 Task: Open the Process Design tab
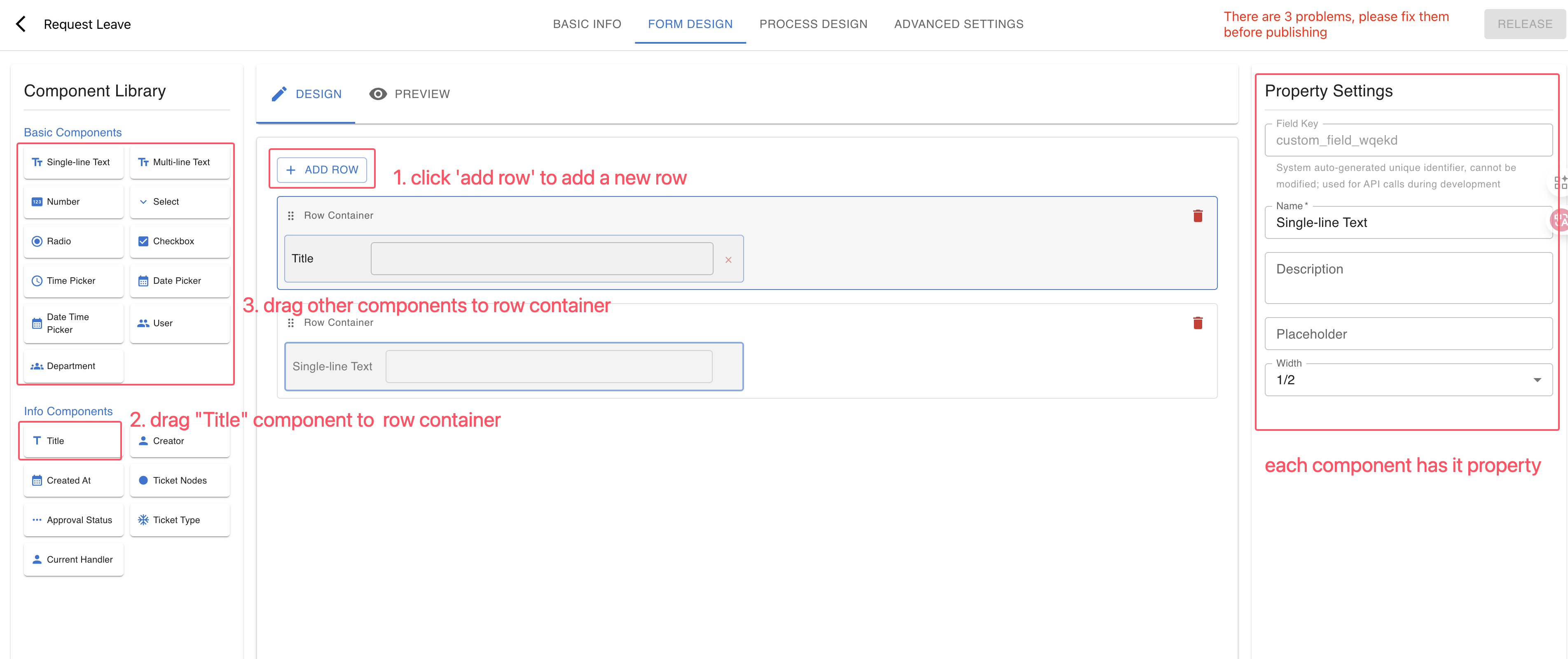tap(813, 24)
